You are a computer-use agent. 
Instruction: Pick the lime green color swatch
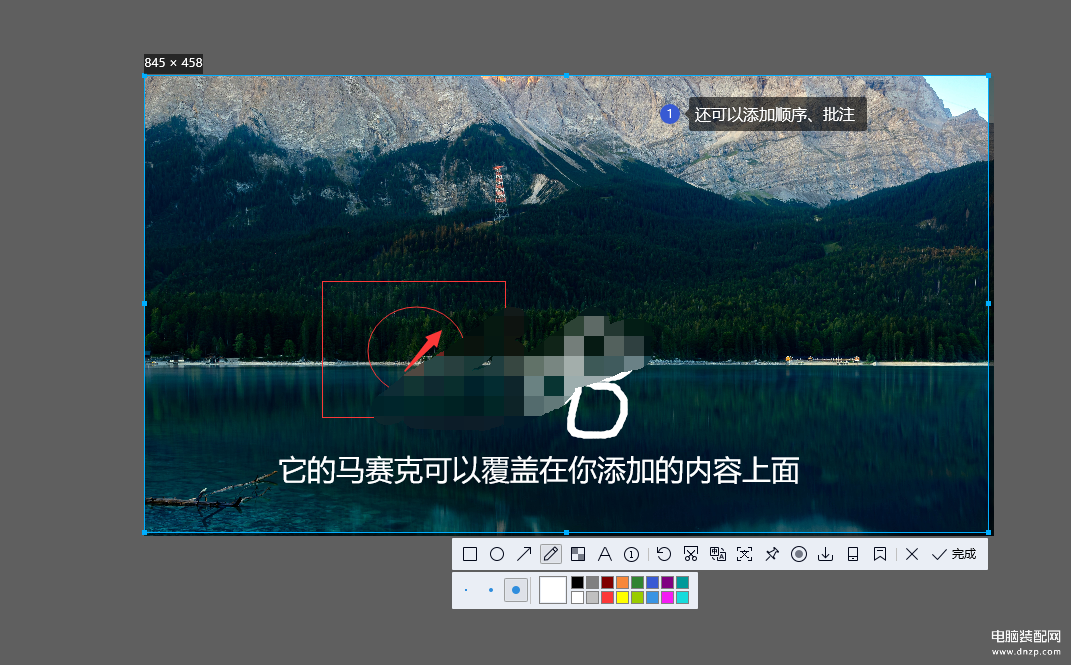(x=637, y=597)
